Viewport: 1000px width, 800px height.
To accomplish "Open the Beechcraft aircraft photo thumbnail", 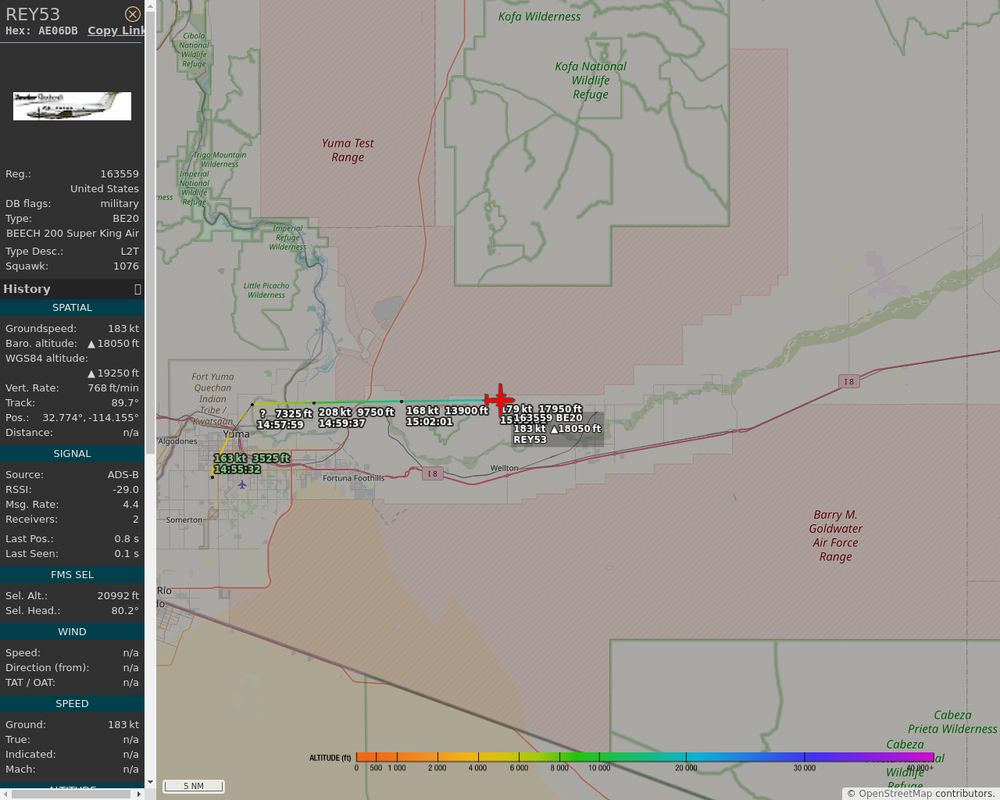I will (72, 106).
